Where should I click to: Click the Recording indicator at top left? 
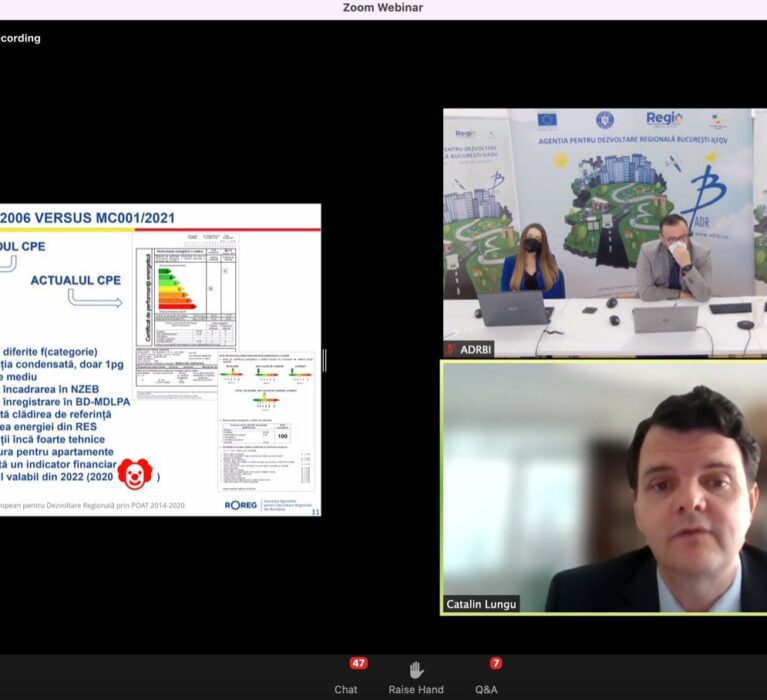click(x=20, y=38)
